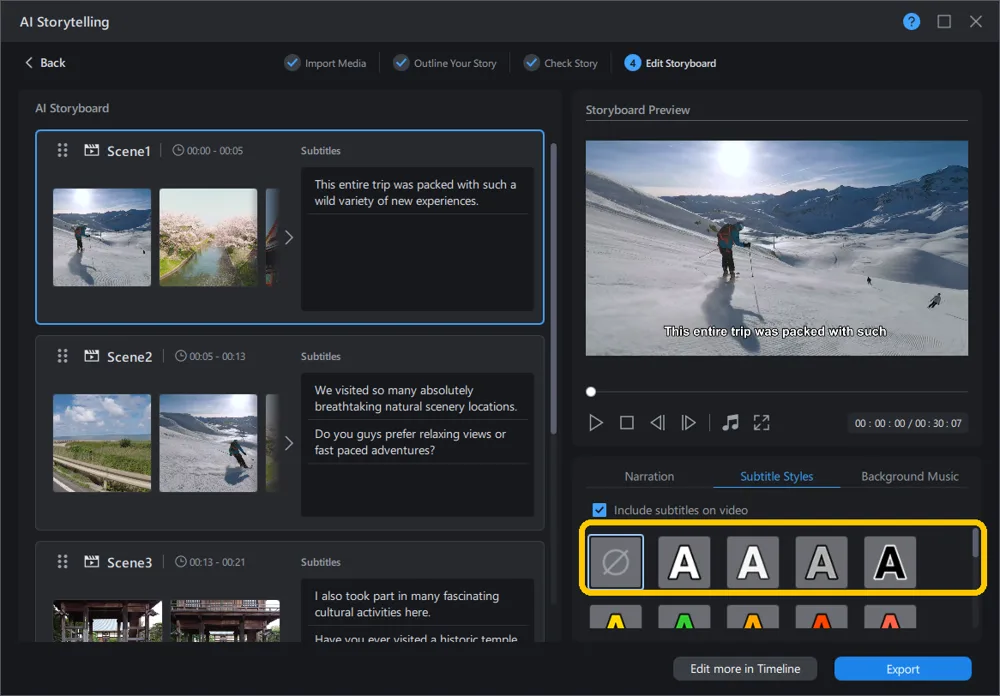Grab the Scene3 drag handle dots

pos(62,561)
